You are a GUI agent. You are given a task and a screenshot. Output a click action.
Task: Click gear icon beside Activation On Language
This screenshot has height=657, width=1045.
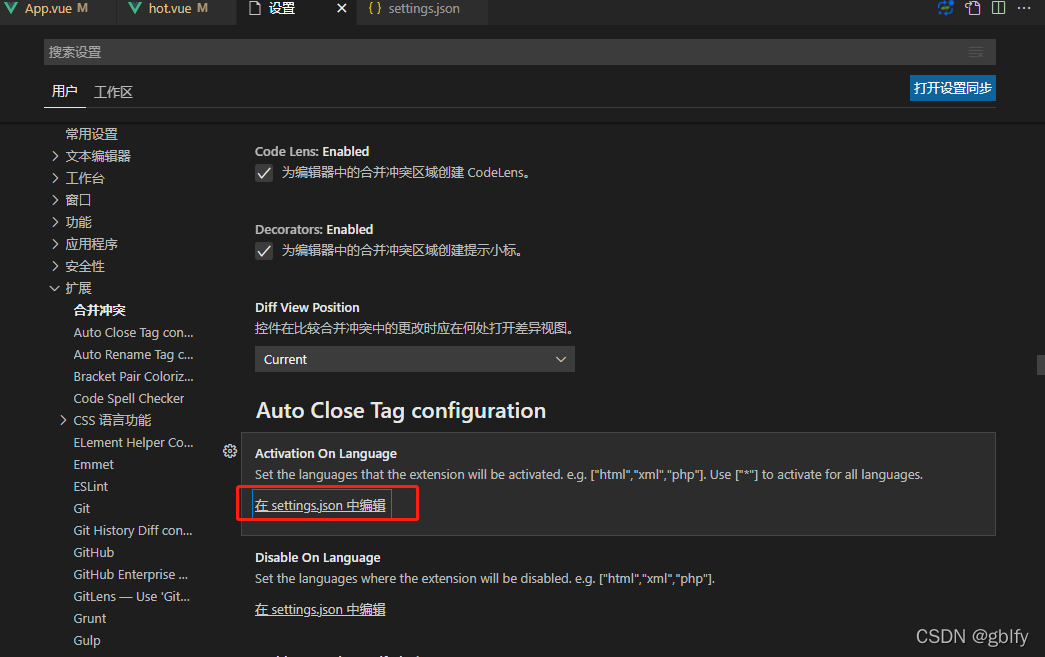pos(230,451)
